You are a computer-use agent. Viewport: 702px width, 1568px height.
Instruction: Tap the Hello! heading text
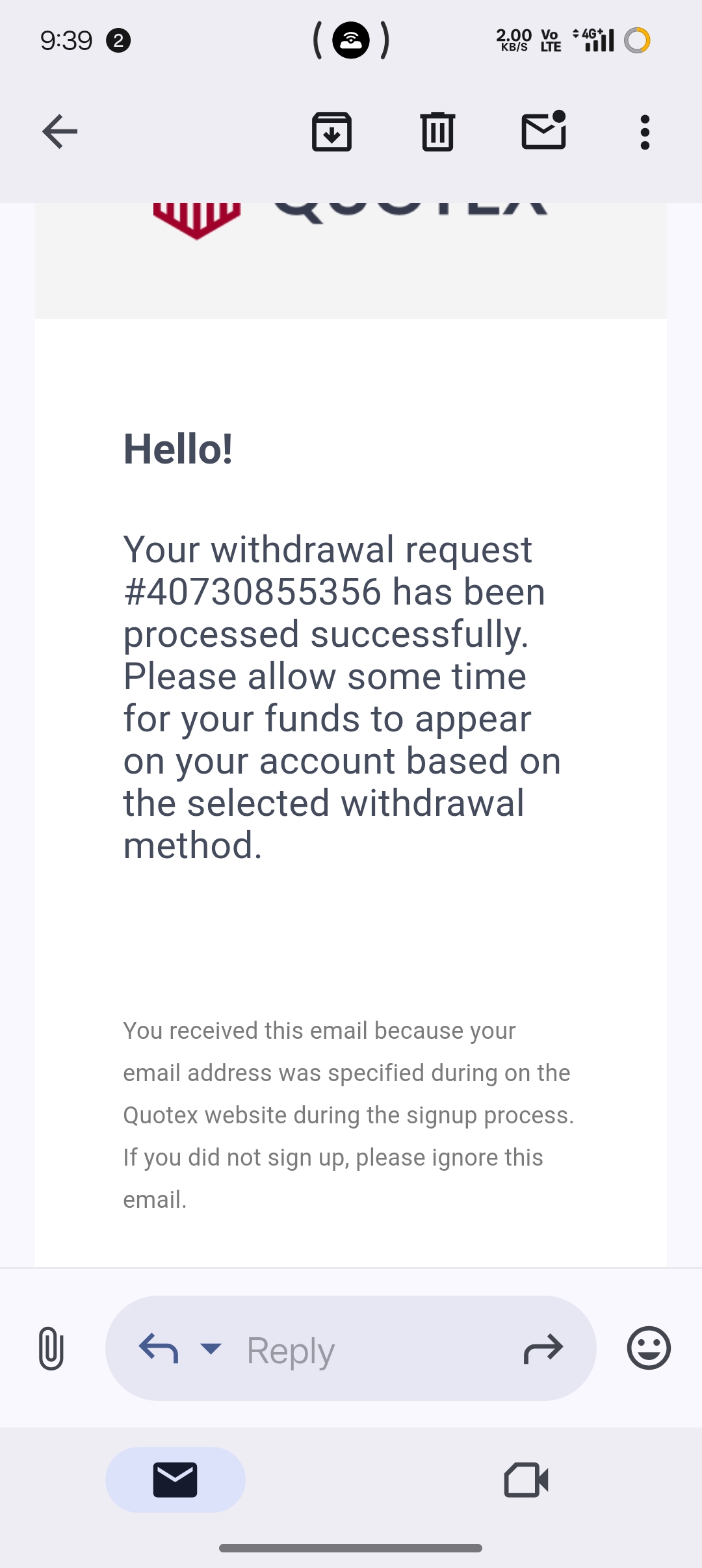coord(178,449)
